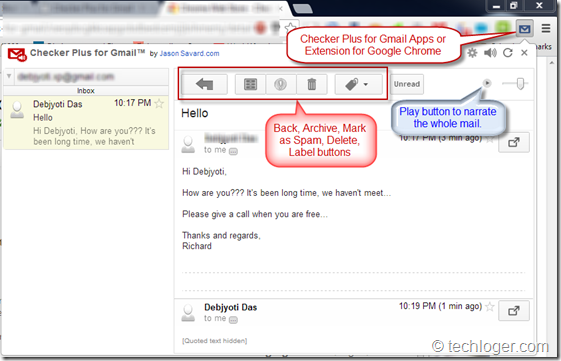Open the Inbox label header
The width and height of the screenshot is (561, 361).
86,91
